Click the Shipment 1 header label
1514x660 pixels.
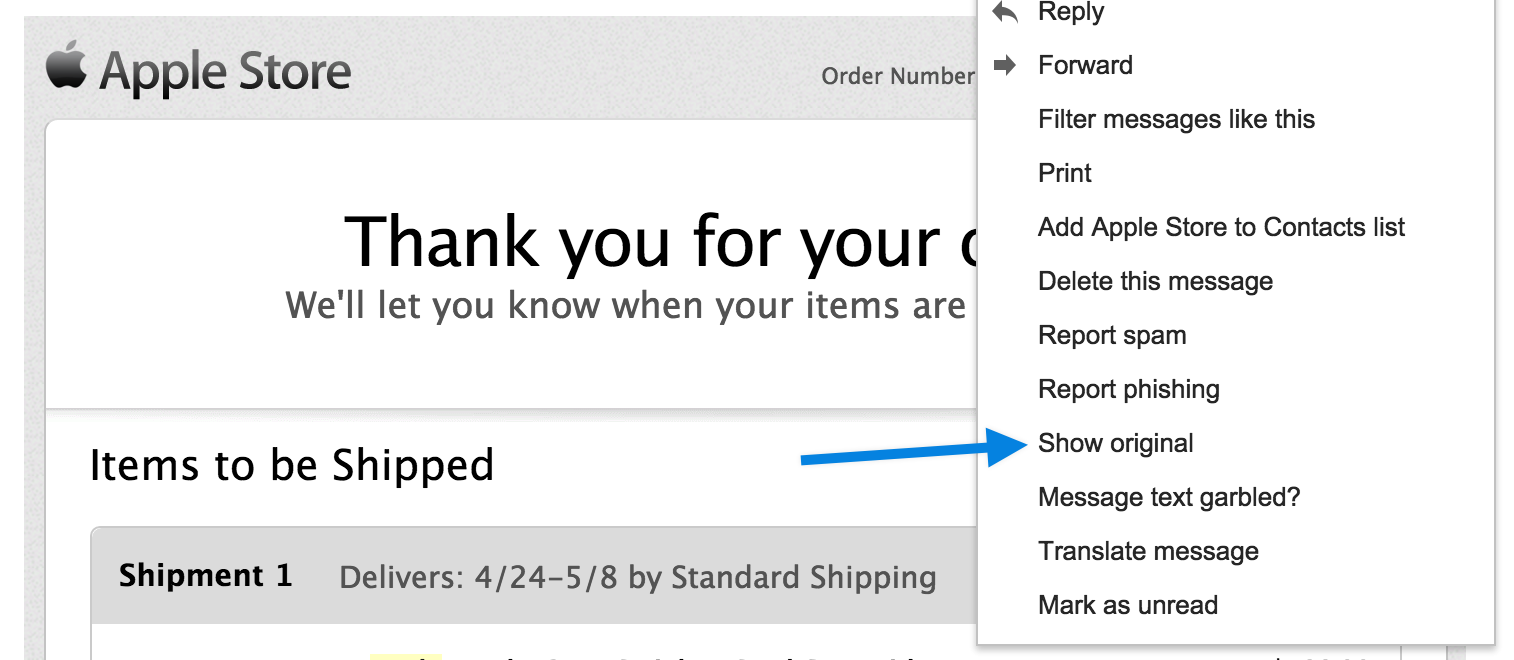pyautogui.click(x=205, y=576)
